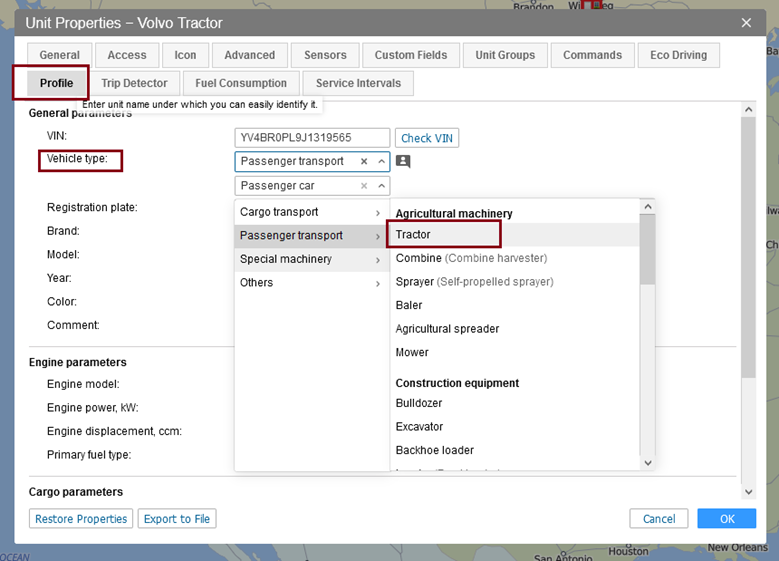The height and width of the screenshot is (561, 779).
Task: Choose Bulldozer in construction equipment
Action: 419,403
